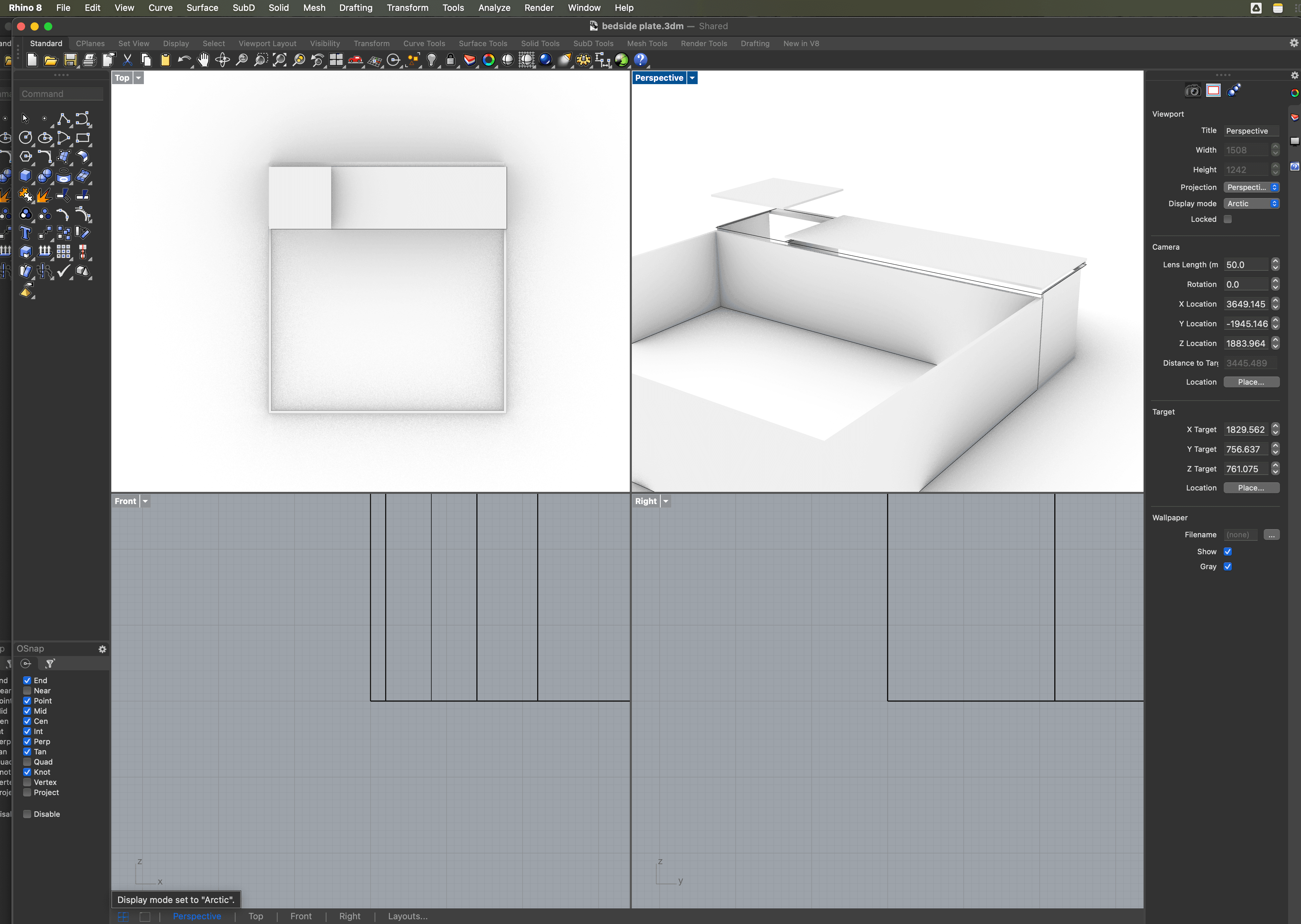Click the Undo arrow icon
Image resolution: width=1301 pixels, height=924 pixels.
click(184, 60)
